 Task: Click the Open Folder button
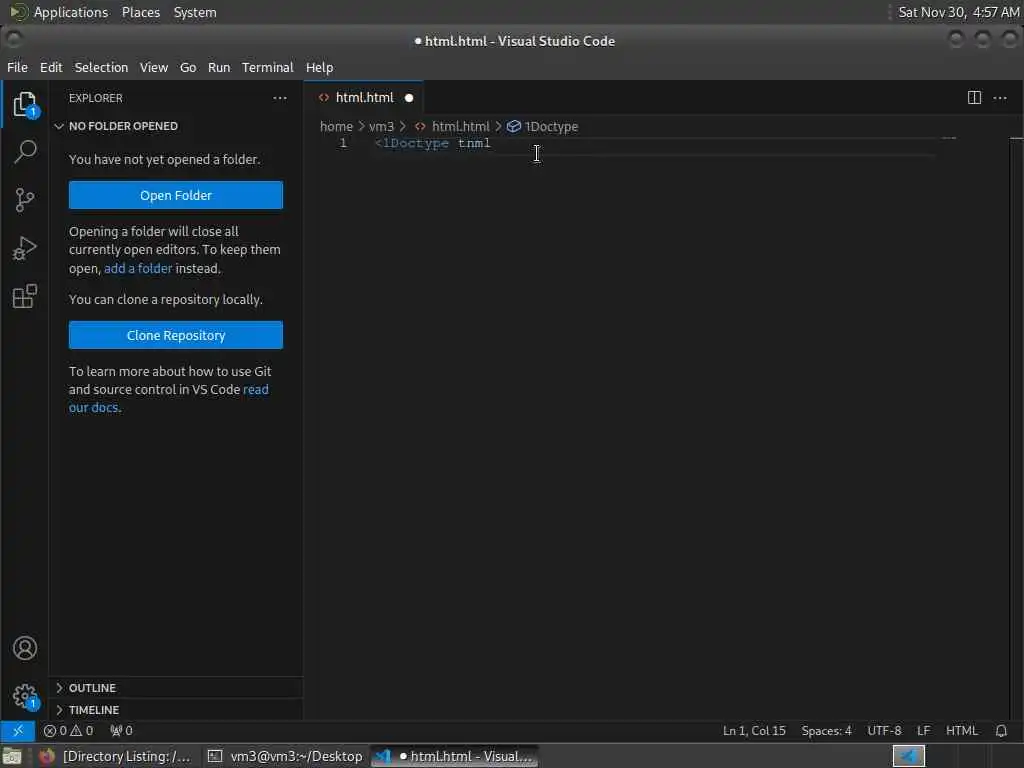point(176,195)
